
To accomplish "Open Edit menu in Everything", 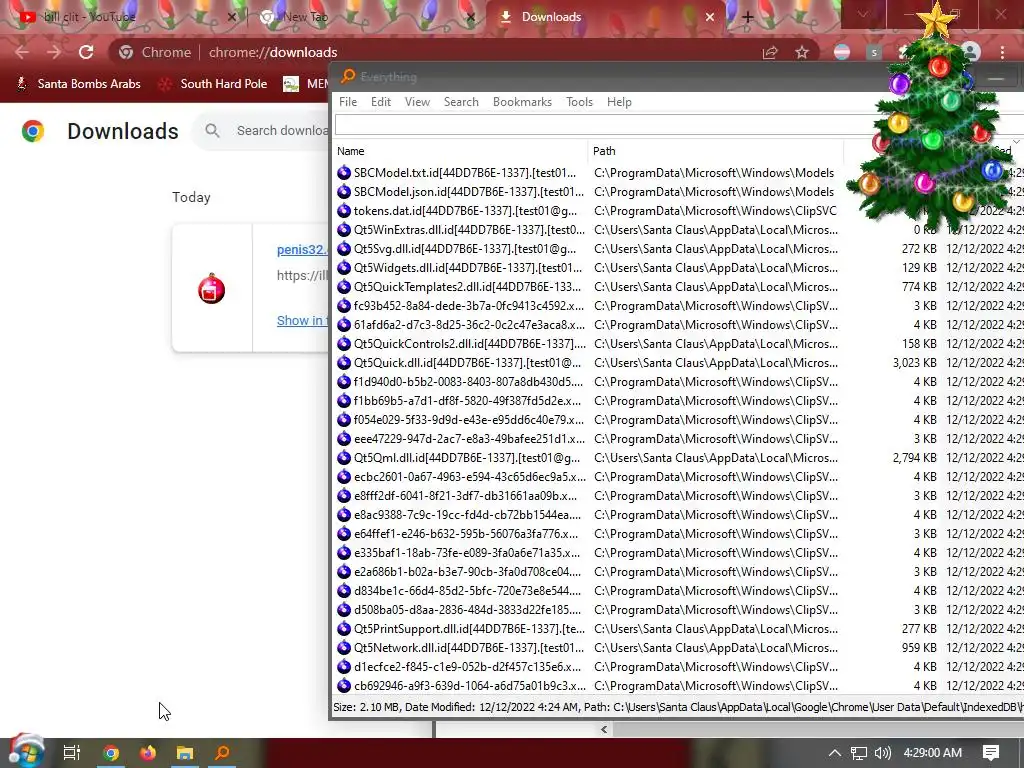I will [381, 102].
